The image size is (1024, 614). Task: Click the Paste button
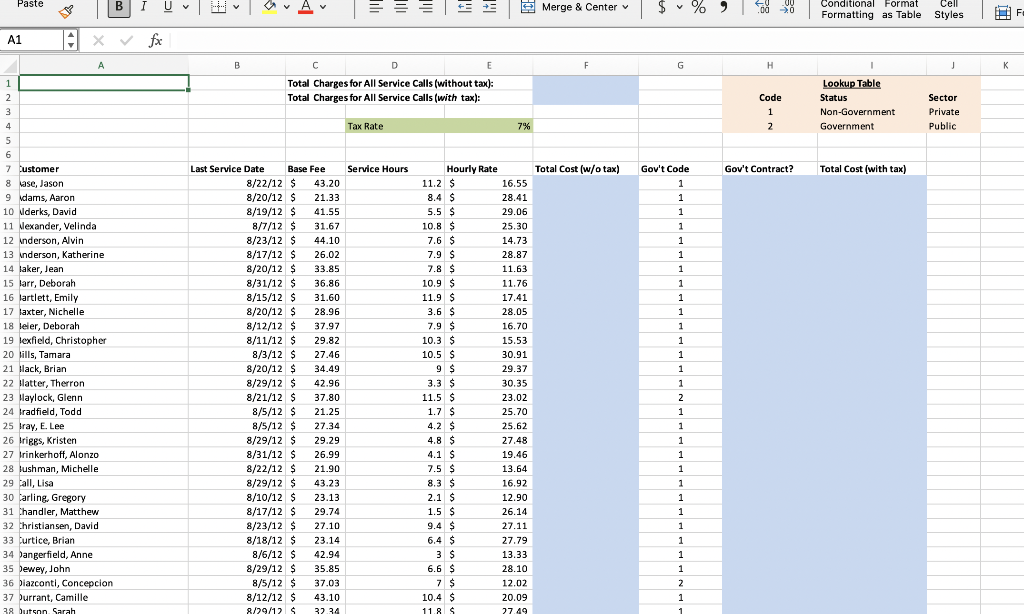point(30,4)
